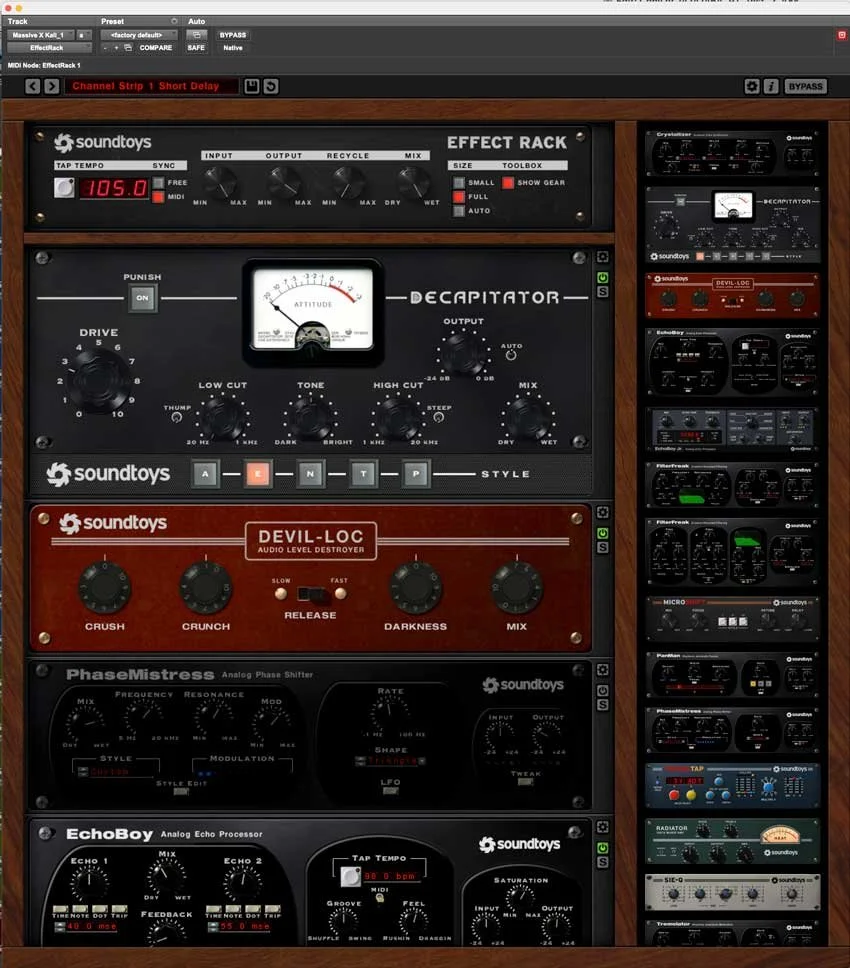Toggle SHOW GEAR in Toolbox
This screenshot has width=850, height=968.
[508, 183]
